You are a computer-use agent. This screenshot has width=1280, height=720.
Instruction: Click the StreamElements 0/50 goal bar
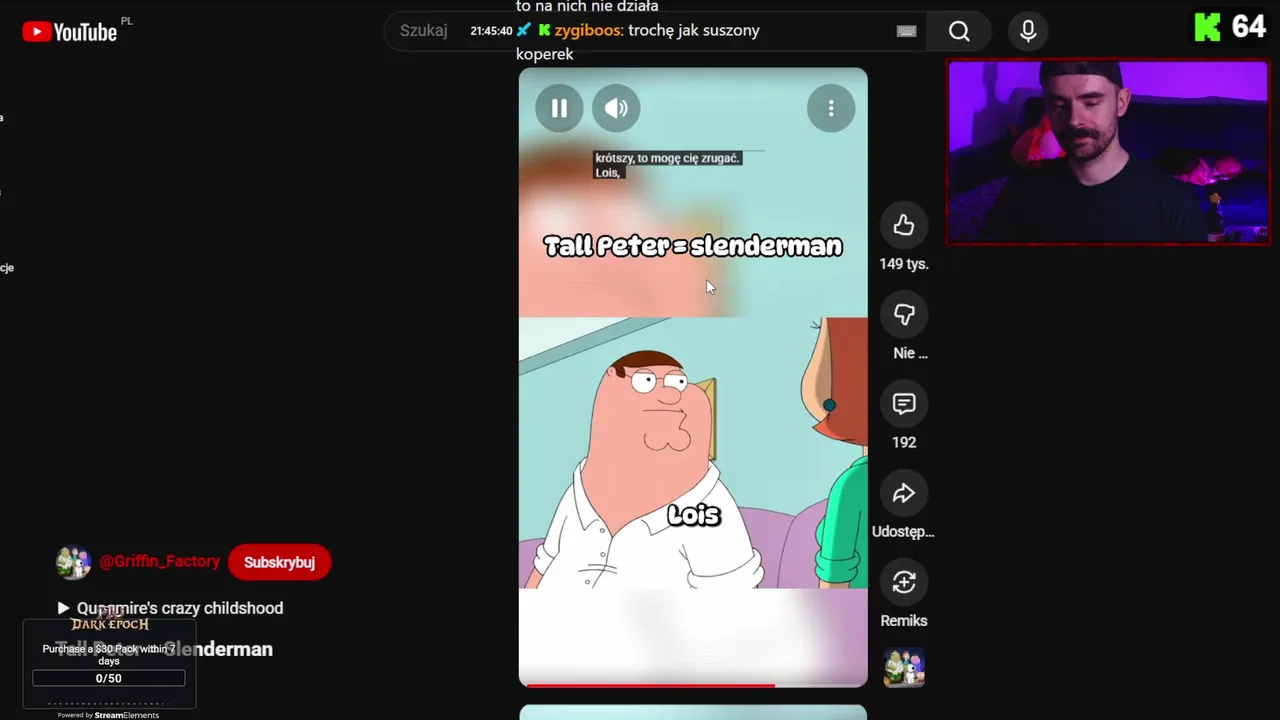click(108, 678)
